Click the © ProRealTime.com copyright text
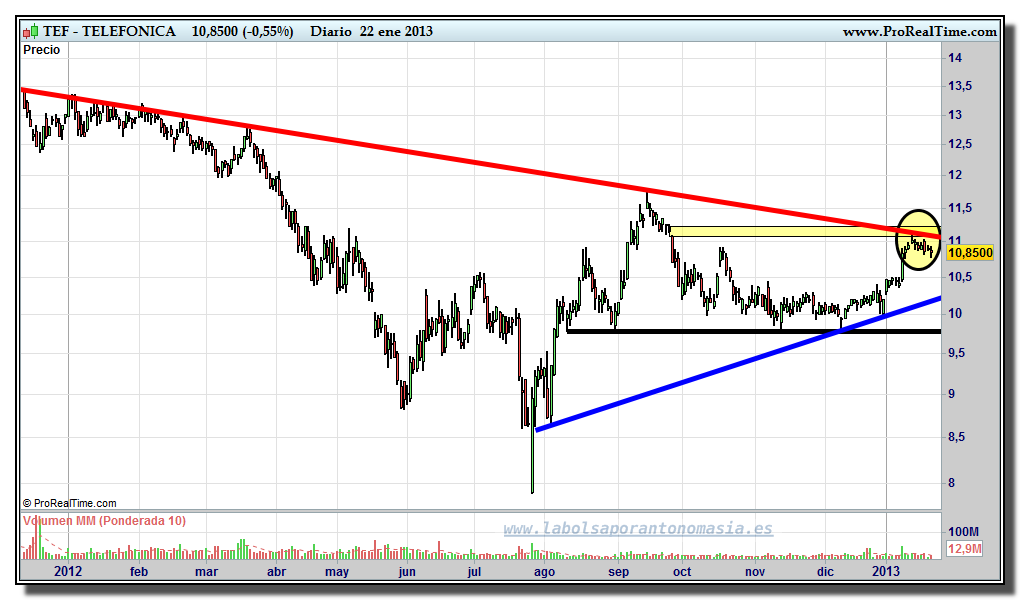The image size is (1020, 600). pyautogui.click(x=69, y=503)
